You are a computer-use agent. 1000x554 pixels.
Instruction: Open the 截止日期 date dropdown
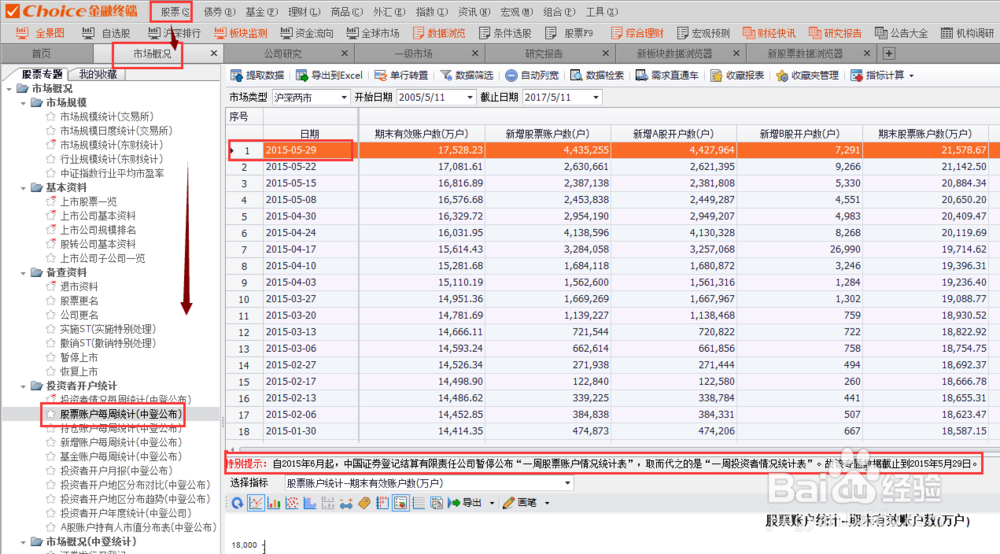(x=596, y=98)
